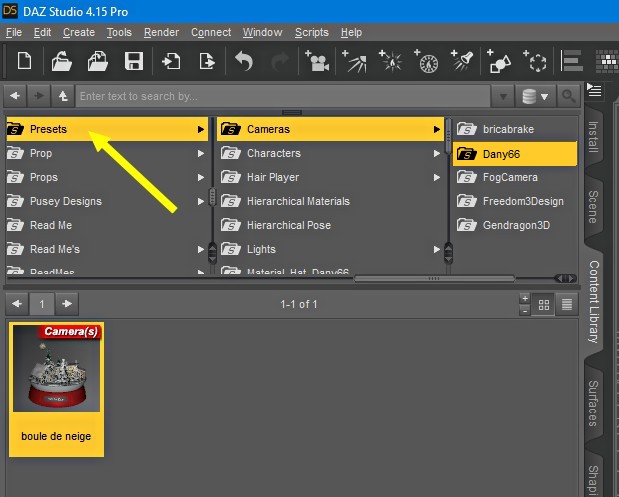Image resolution: width=619 pixels, height=497 pixels.
Task: Select the Dany66 folder
Action: point(515,154)
